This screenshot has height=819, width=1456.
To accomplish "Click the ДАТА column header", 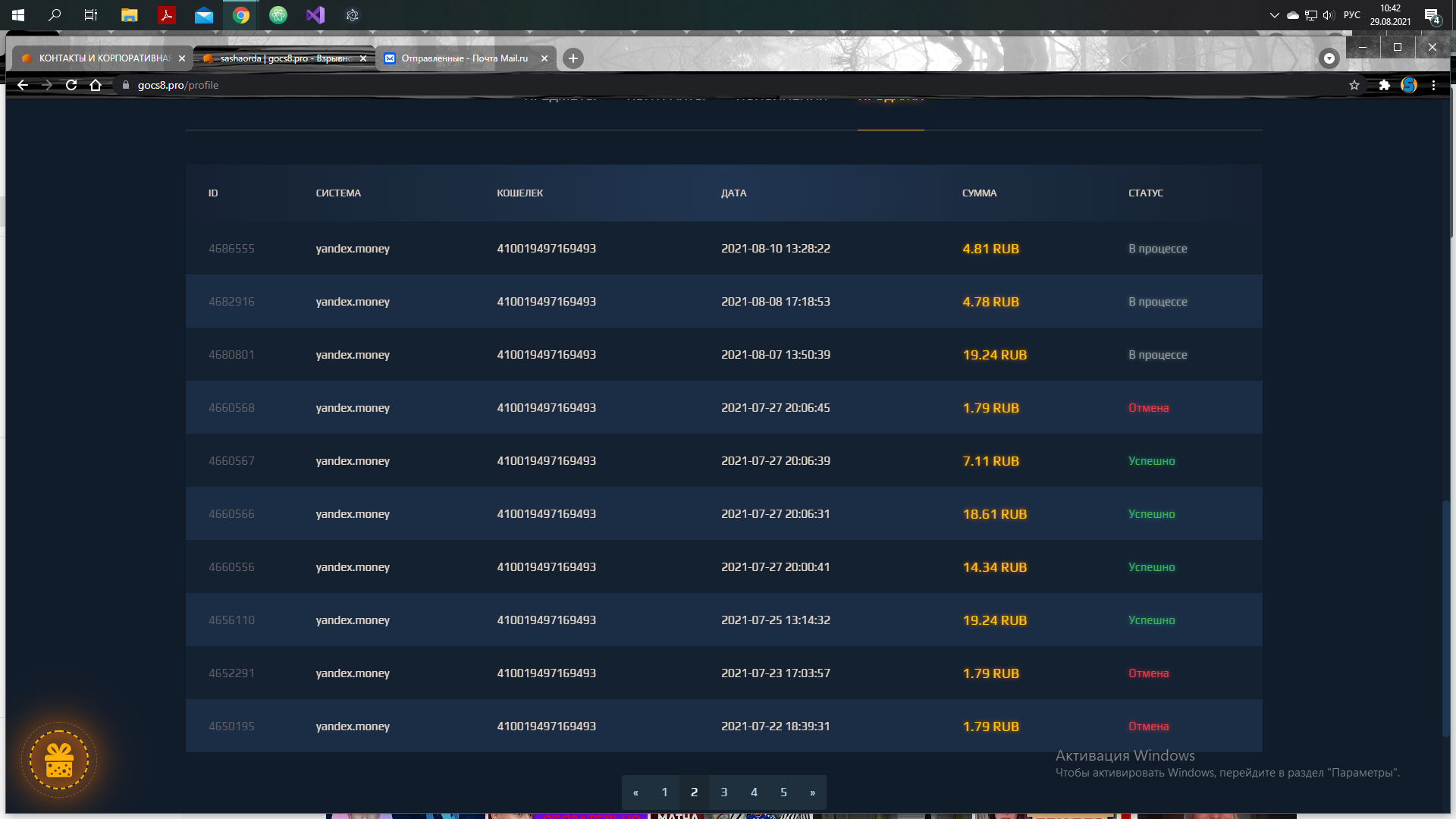I will [734, 193].
